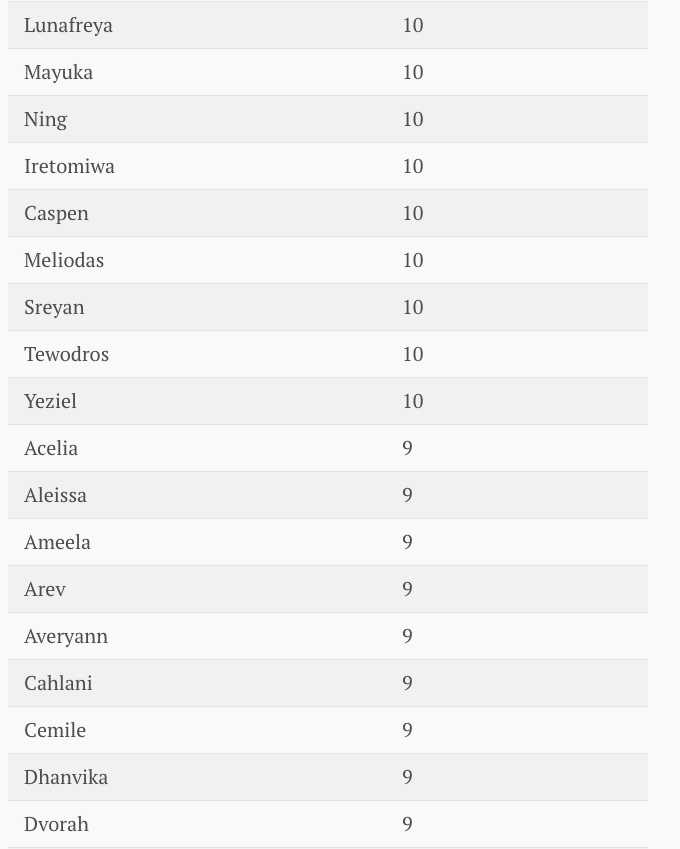Select the Tewodros name cell
Image resolution: width=680 pixels, height=849 pixels.
pos(66,354)
